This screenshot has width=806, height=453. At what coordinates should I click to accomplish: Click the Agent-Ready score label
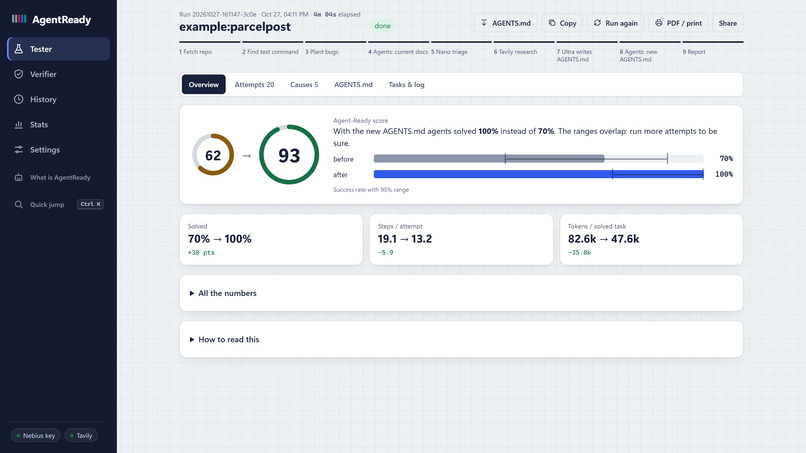click(x=360, y=120)
